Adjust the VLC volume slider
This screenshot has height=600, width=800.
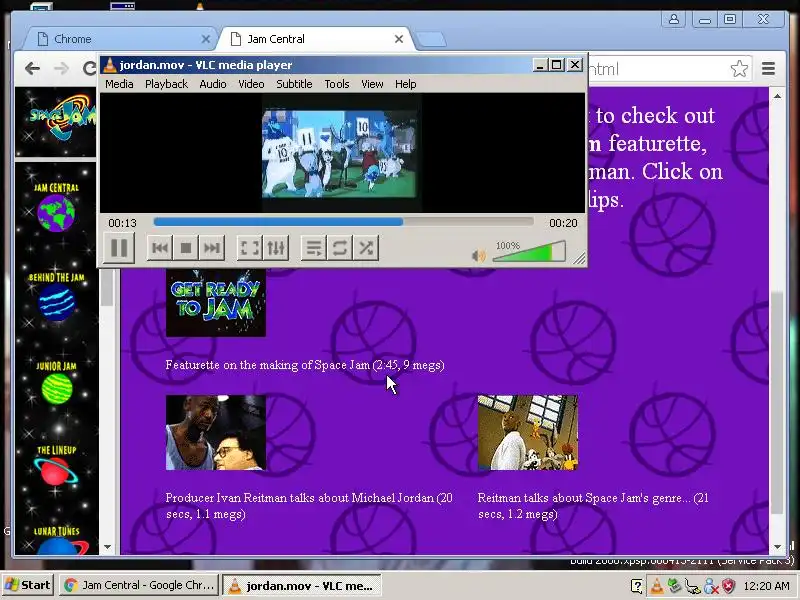coord(529,252)
